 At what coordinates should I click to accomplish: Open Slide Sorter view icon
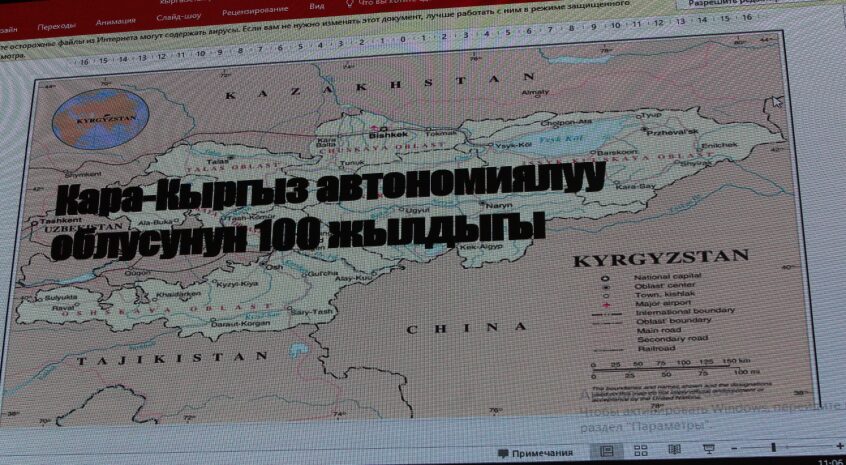click(x=641, y=451)
